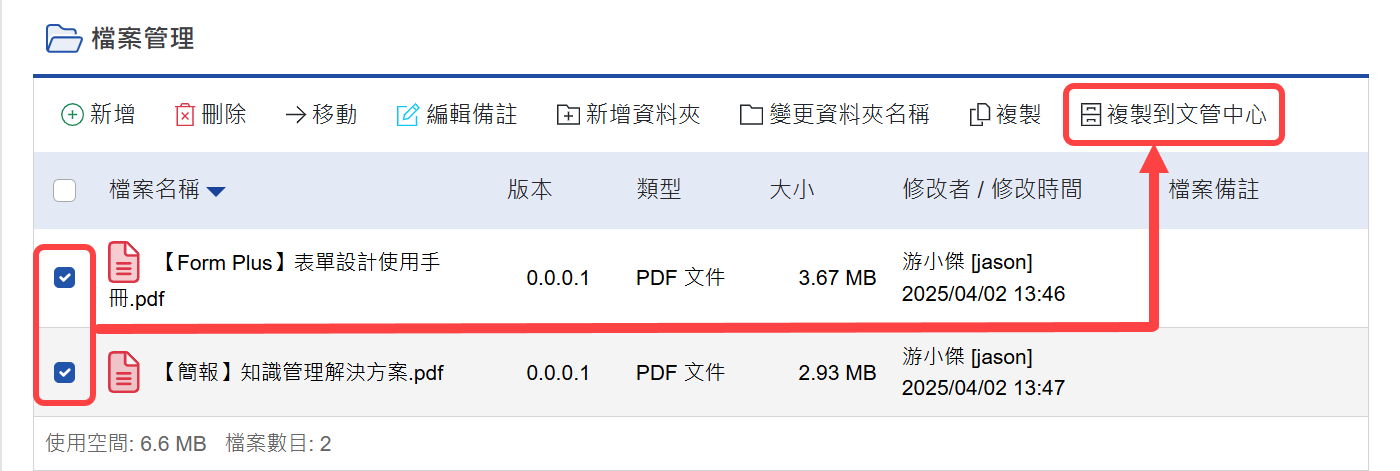Click the 檔案名稱 column header
Screen dimensions: 1400x471
pyautogui.click(x=154, y=190)
